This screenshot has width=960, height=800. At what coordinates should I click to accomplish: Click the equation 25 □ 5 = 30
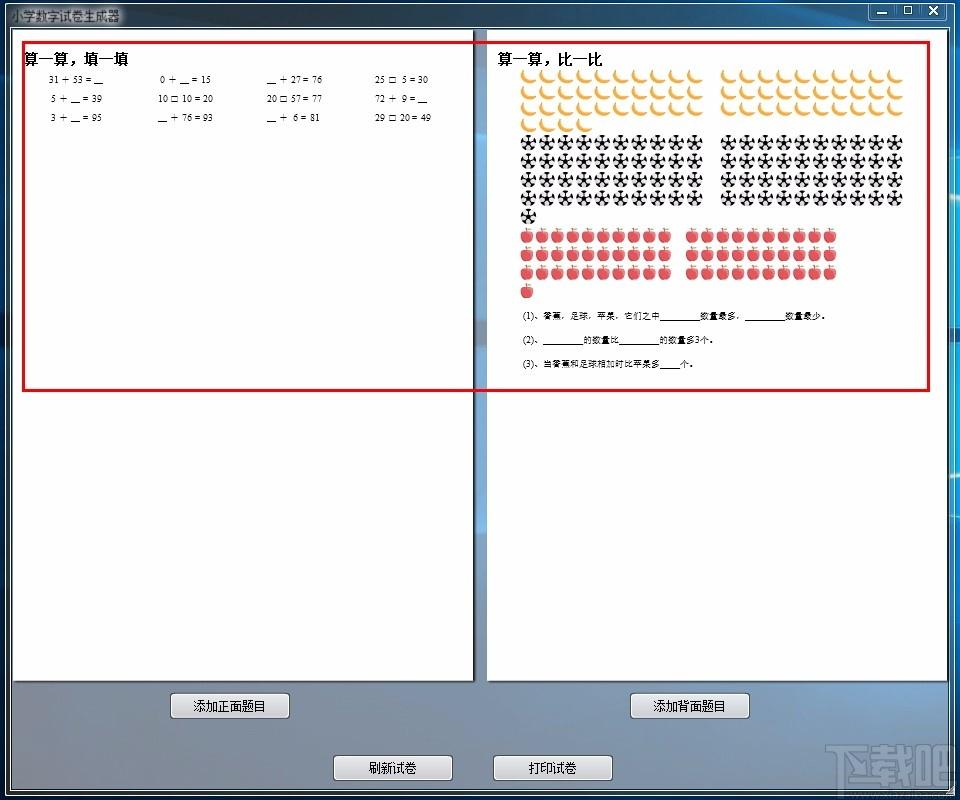(x=402, y=80)
